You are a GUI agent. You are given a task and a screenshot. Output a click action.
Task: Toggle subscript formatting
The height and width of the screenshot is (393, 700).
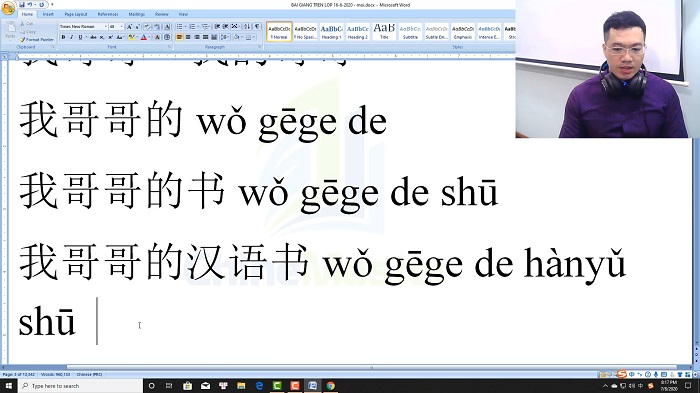102,37
